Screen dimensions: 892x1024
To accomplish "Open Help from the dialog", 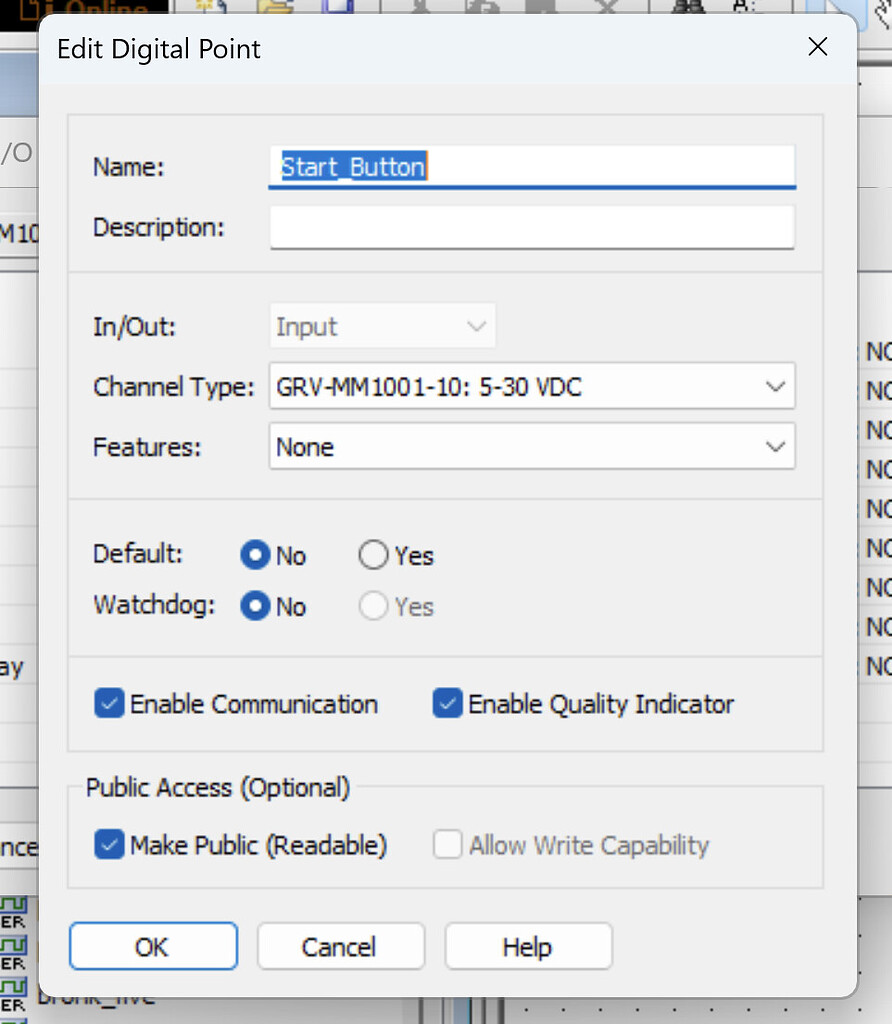I will pyautogui.click(x=528, y=946).
